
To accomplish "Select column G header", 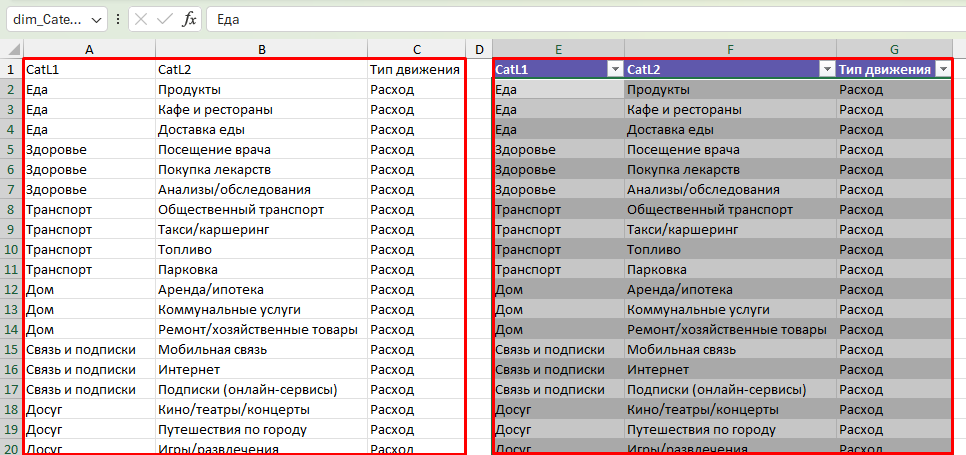I will click(895, 50).
